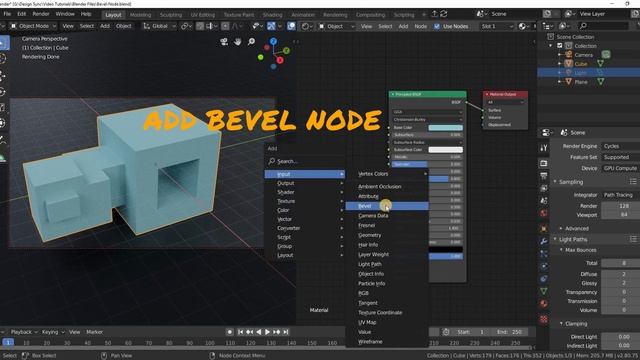
Task: Click Plane mesh data icon in outliner
Action: [x=600, y=82]
